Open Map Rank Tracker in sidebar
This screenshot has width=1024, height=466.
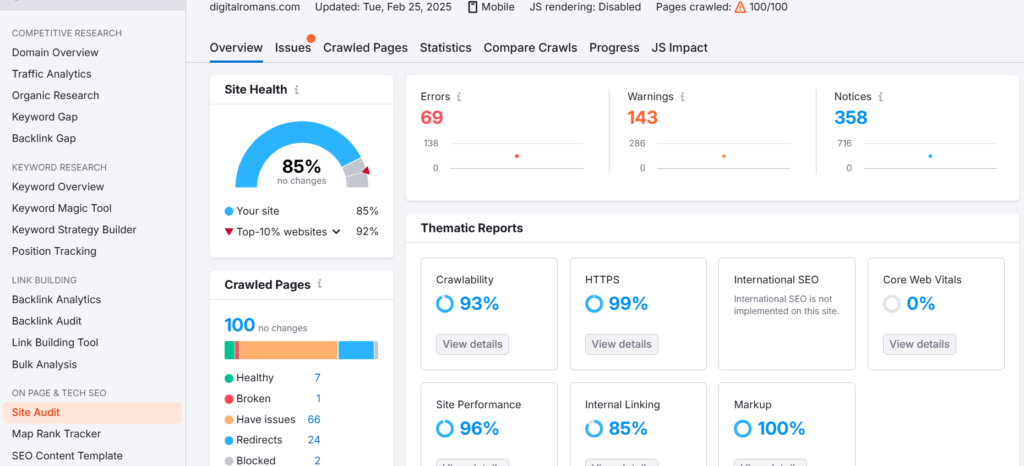pyautogui.click(x=56, y=434)
